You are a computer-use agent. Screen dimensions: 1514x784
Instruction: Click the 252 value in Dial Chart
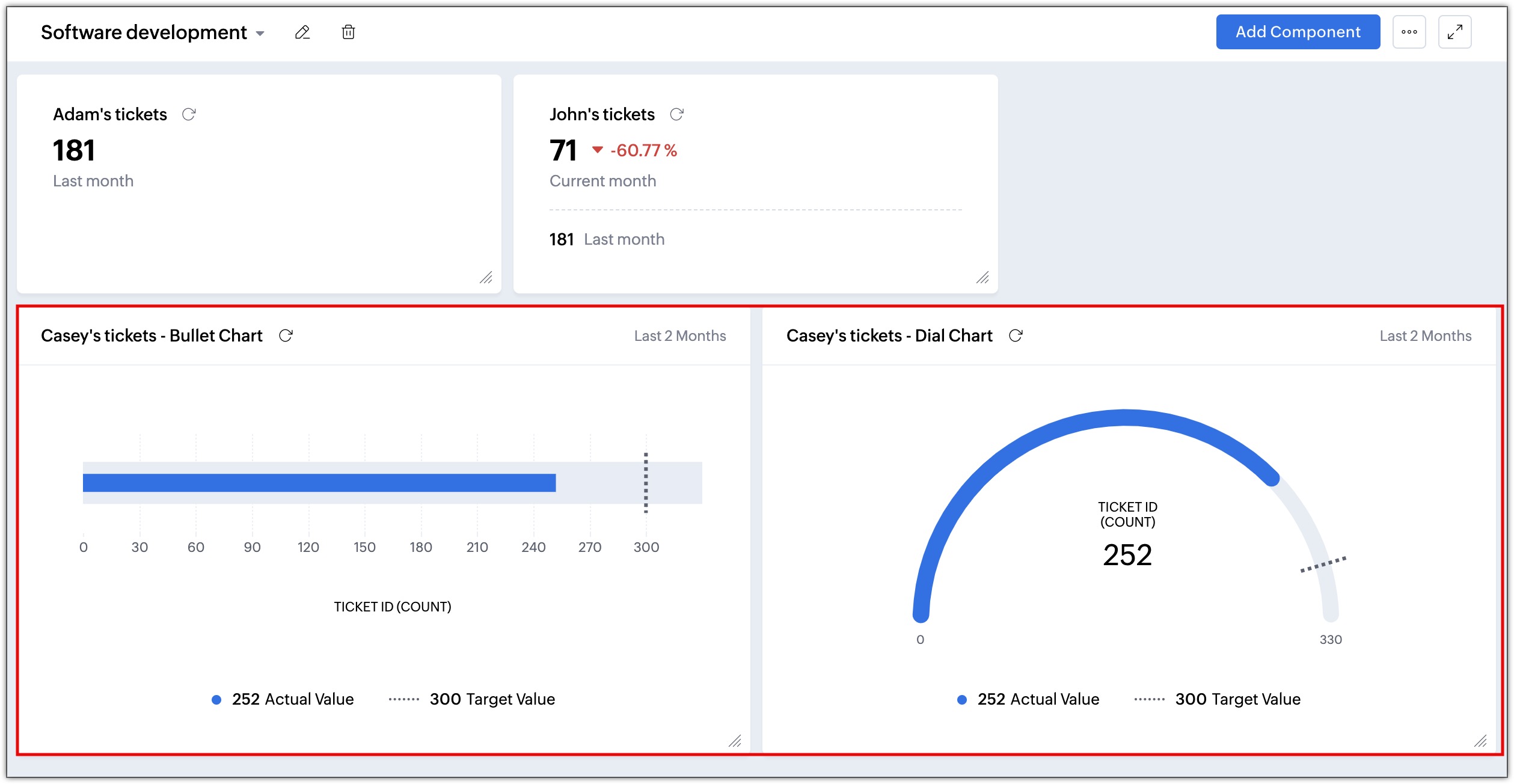(x=1127, y=554)
